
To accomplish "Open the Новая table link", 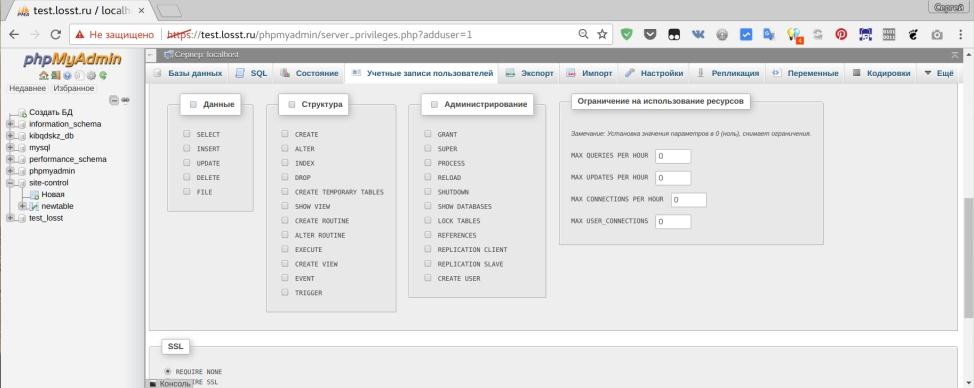I will (53, 194).
